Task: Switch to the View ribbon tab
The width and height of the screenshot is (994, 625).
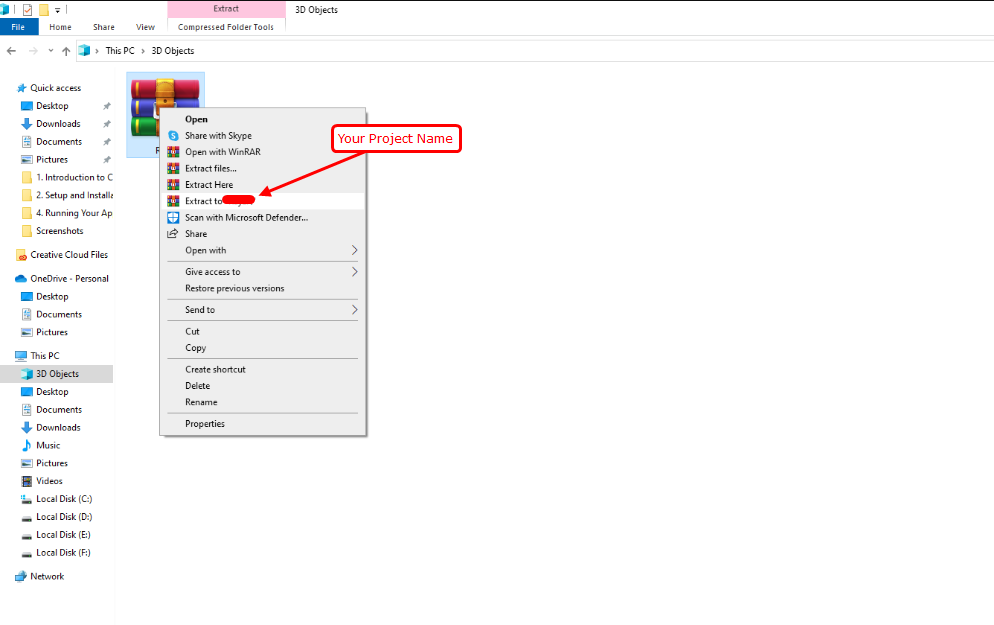Action: click(x=145, y=27)
